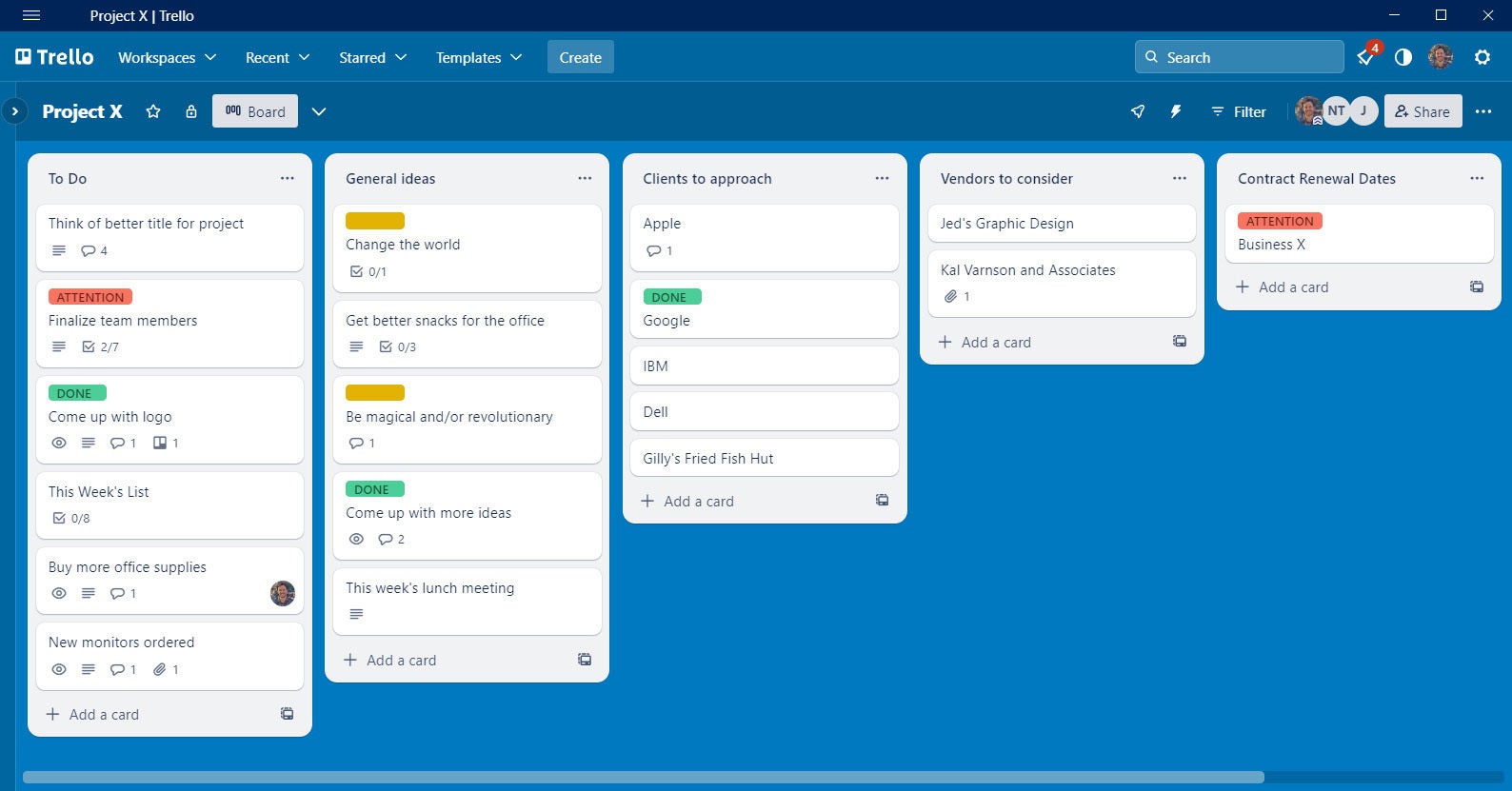Open General ideas list actions menu
The image size is (1512, 791).
(x=585, y=178)
